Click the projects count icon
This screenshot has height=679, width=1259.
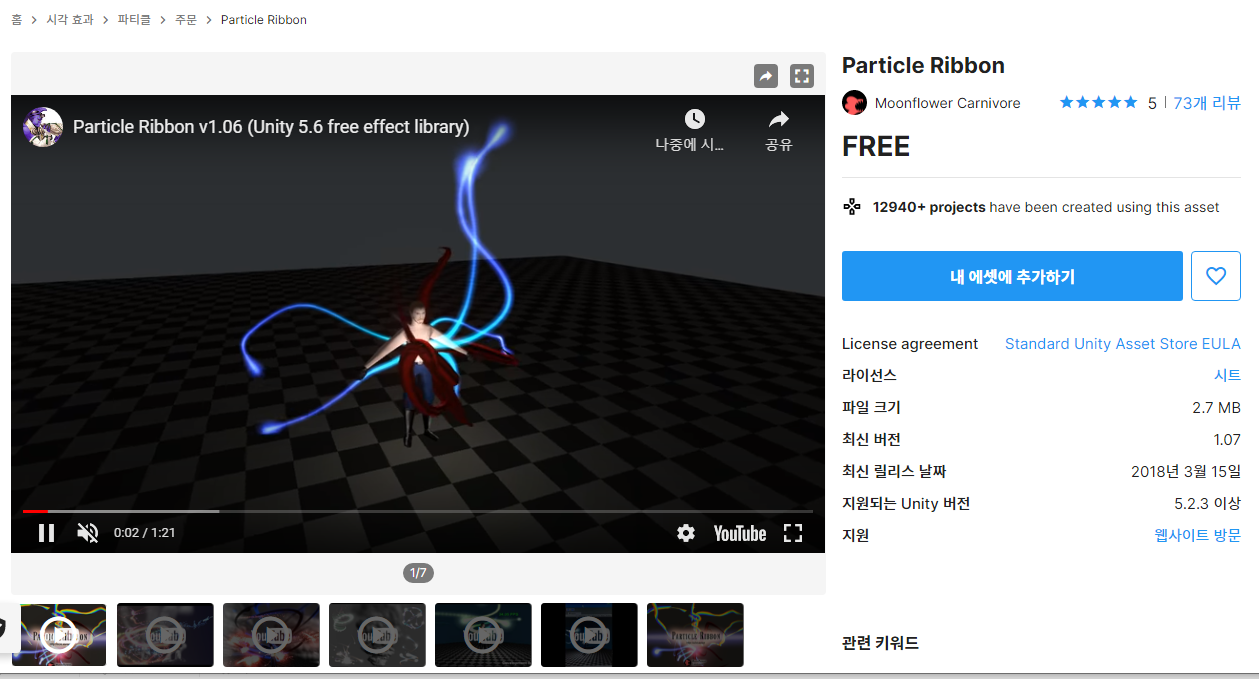tap(852, 207)
